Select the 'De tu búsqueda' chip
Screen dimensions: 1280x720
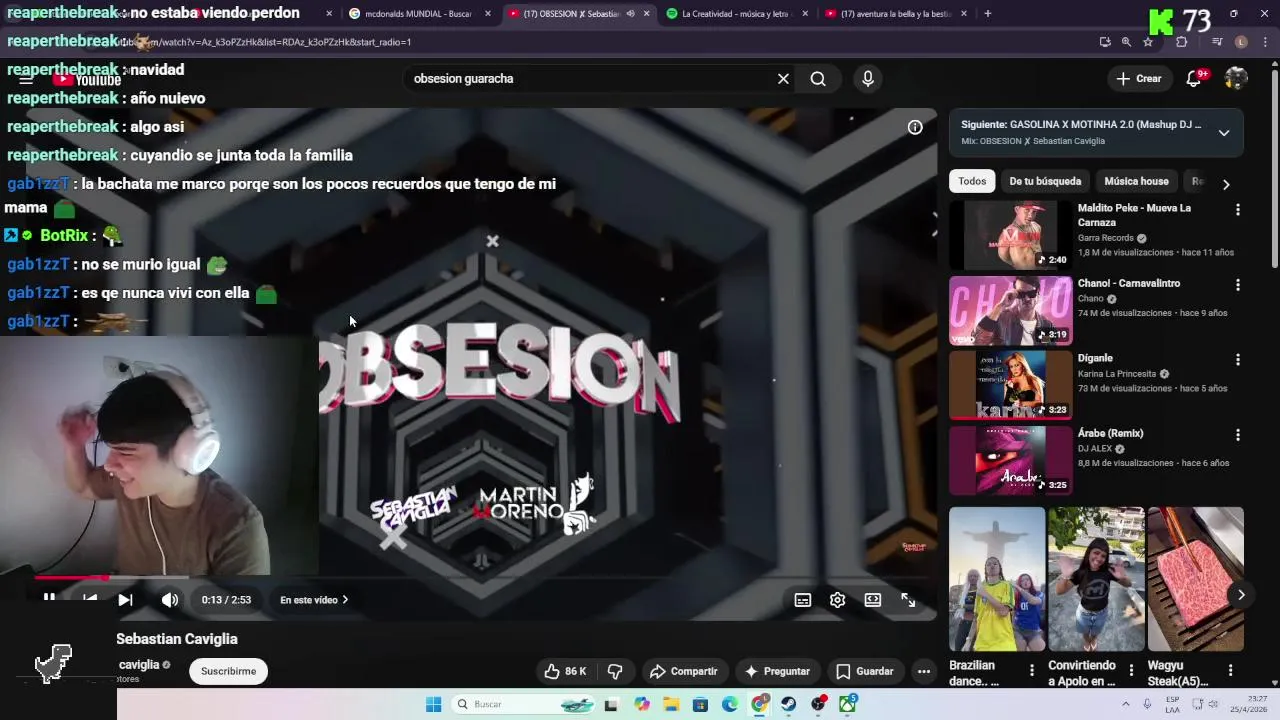point(1045,181)
